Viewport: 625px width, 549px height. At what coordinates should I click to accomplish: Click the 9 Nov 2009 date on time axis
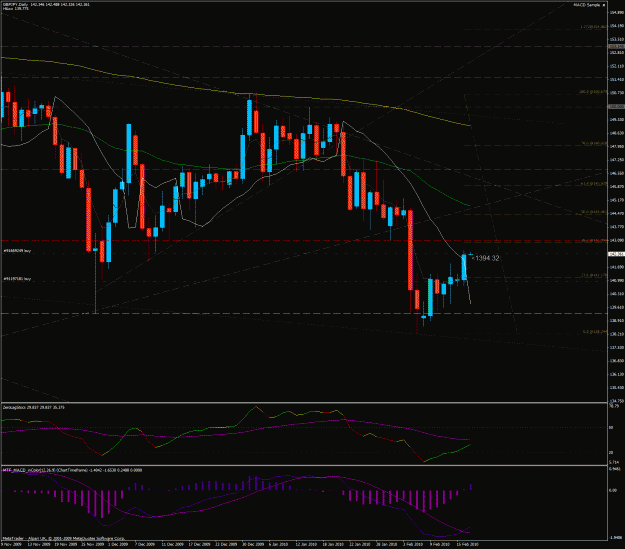(12, 544)
